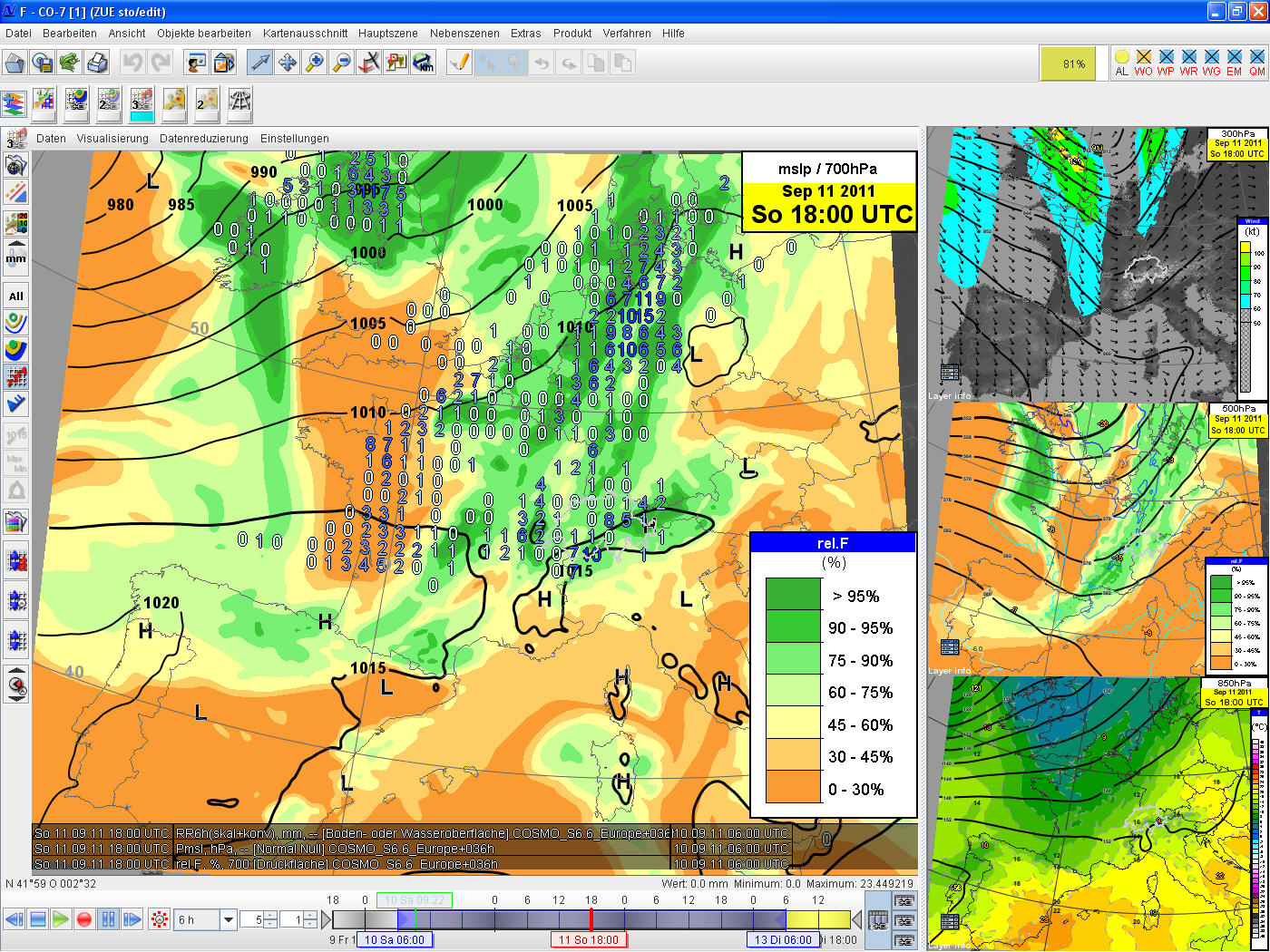Click the zoom-out magnifier tool
The width and height of the screenshot is (1270, 952).
click(341, 63)
